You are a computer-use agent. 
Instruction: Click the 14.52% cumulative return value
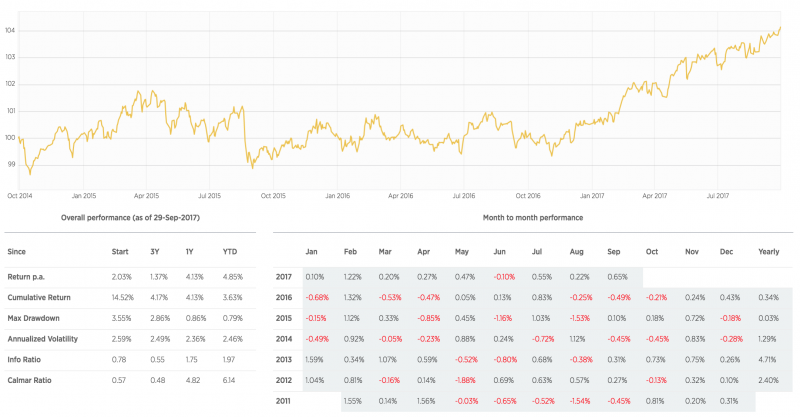[x=119, y=297]
